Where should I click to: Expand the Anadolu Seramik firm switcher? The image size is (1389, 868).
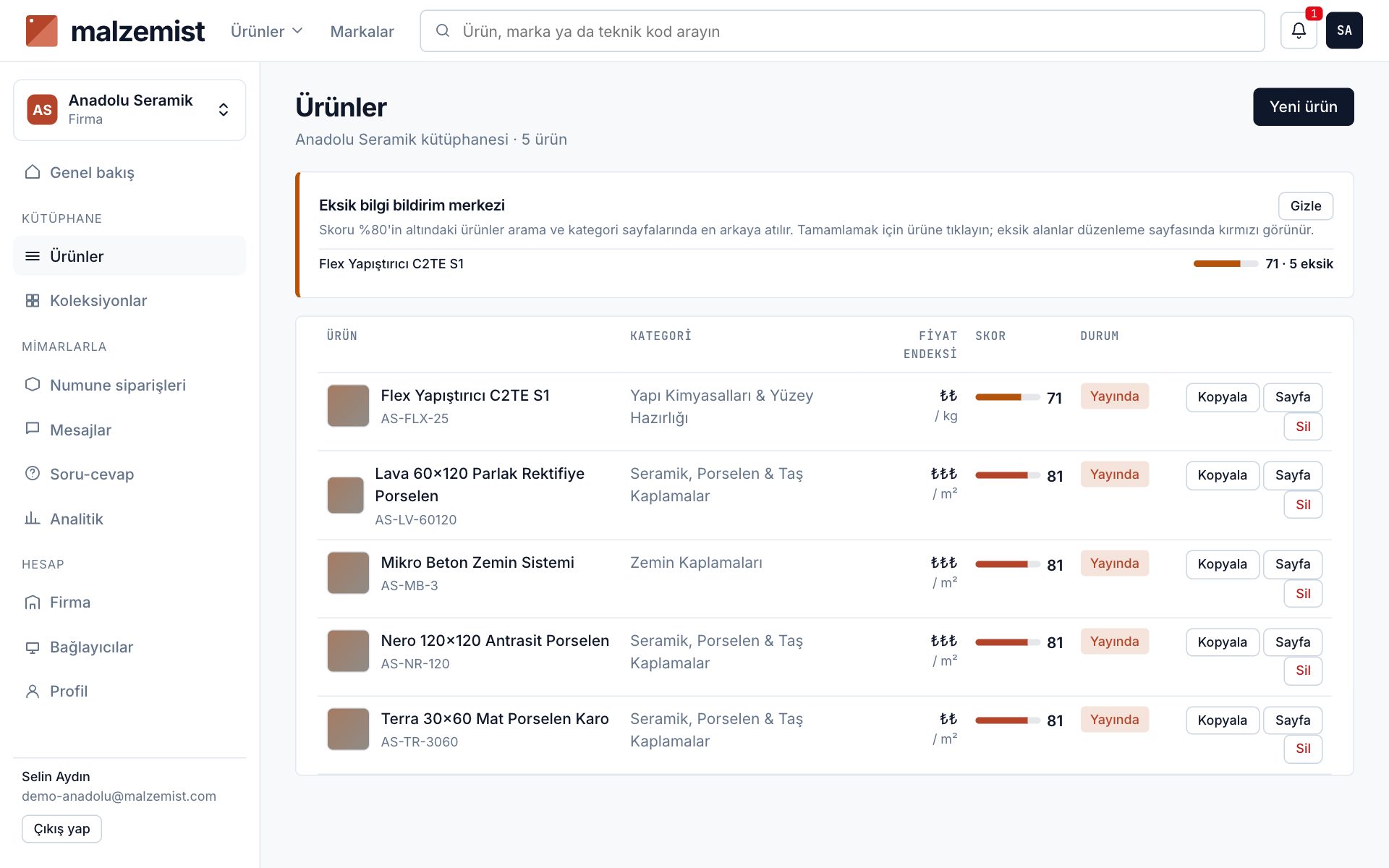point(129,110)
